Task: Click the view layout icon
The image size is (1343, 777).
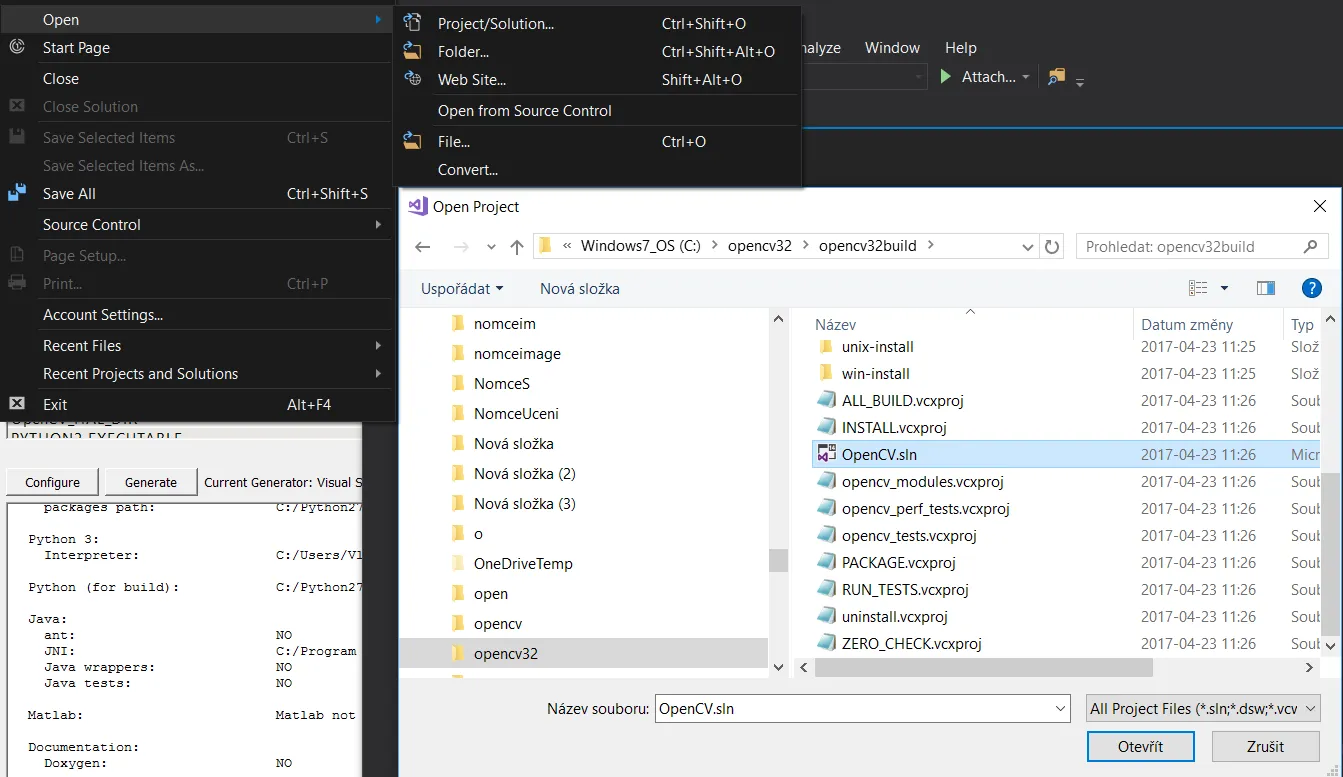Action: [1198, 288]
